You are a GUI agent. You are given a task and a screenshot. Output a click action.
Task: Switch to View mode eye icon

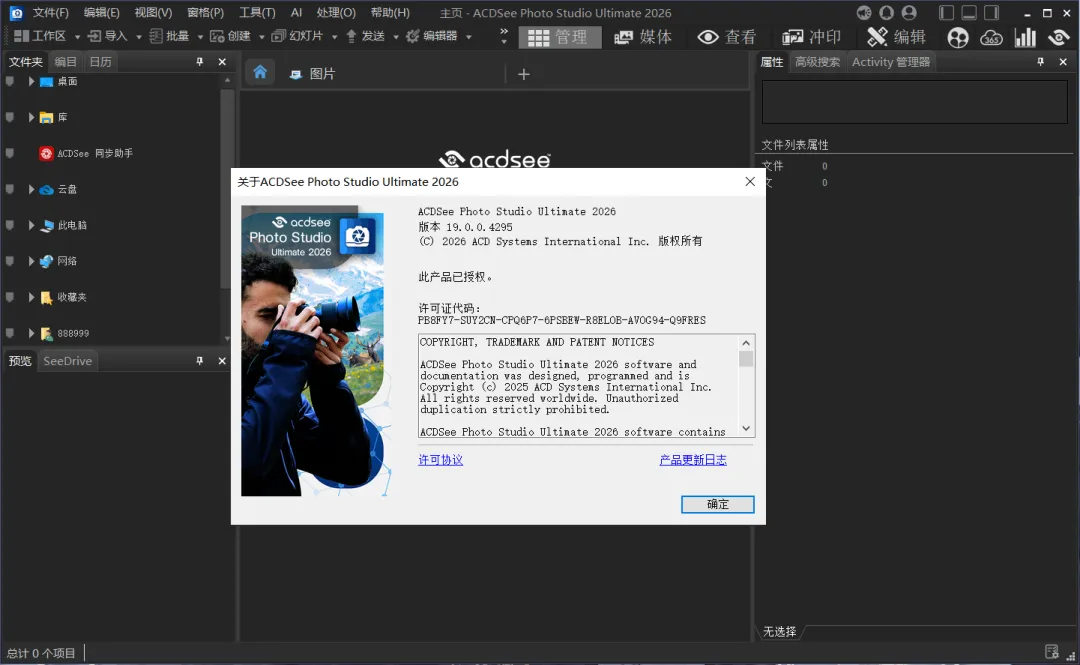727,37
